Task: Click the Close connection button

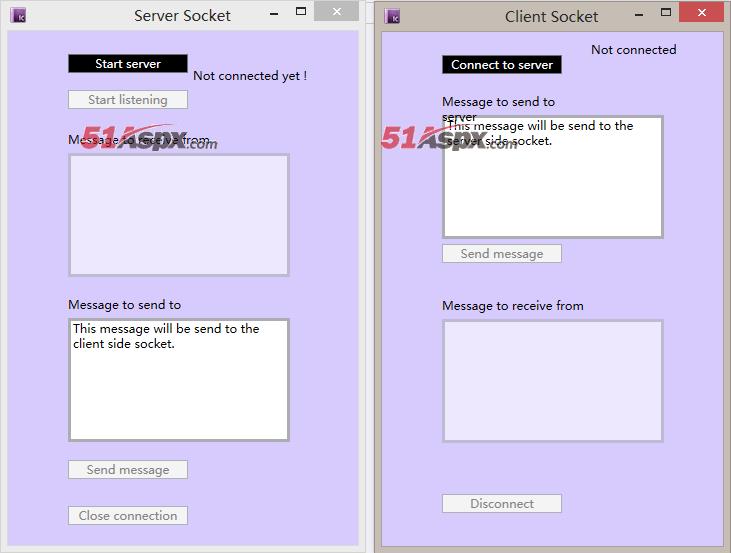Action: click(x=128, y=515)
